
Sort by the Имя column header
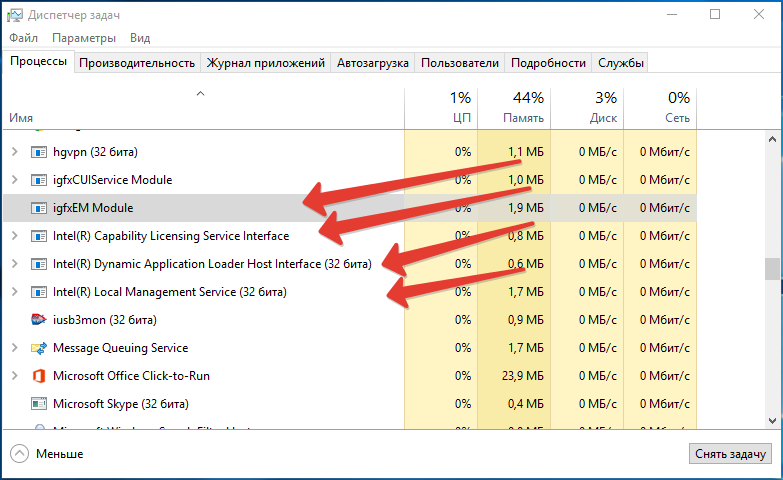point(203,108)
